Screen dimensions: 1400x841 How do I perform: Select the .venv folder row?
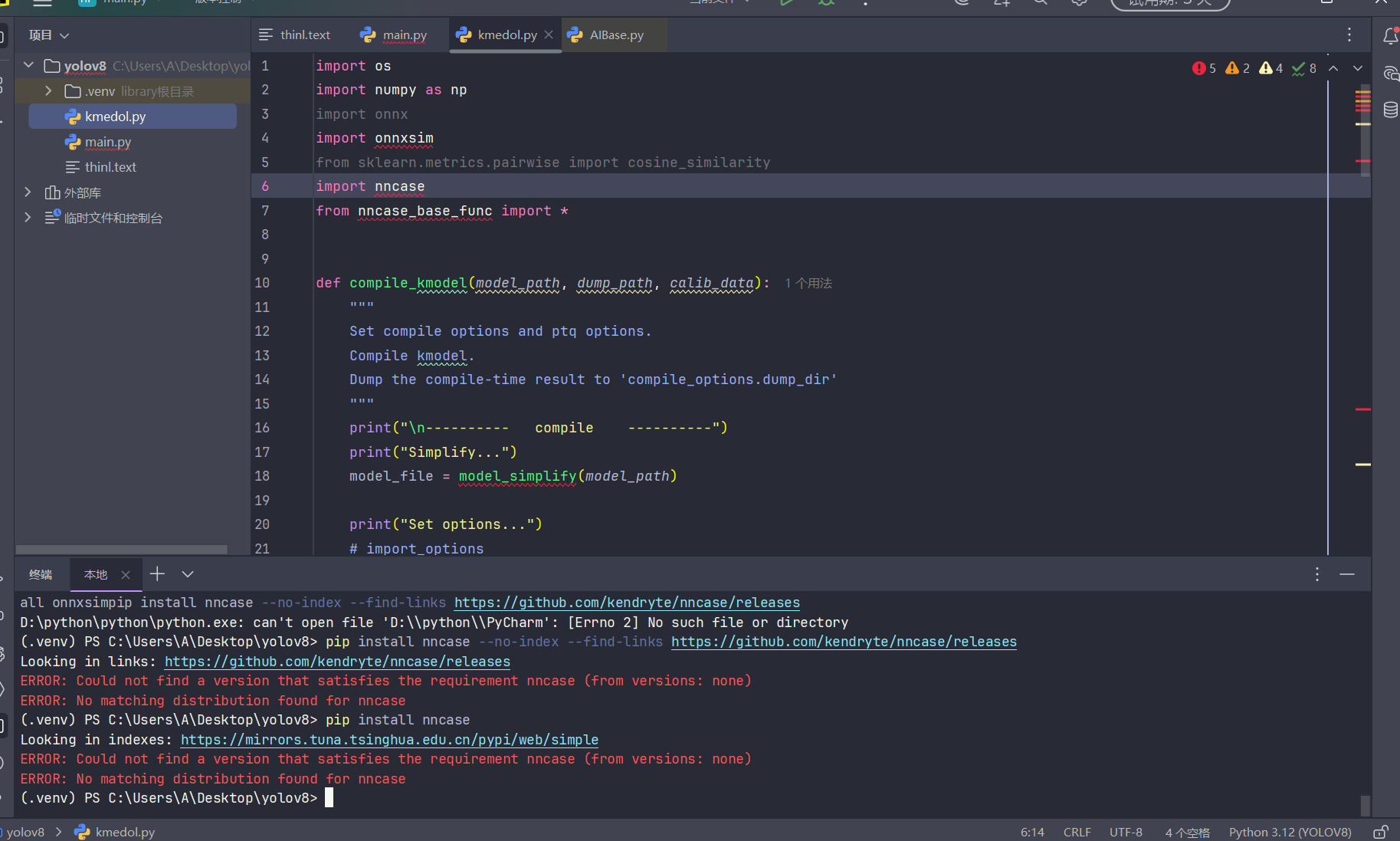(x=133, y=91)
